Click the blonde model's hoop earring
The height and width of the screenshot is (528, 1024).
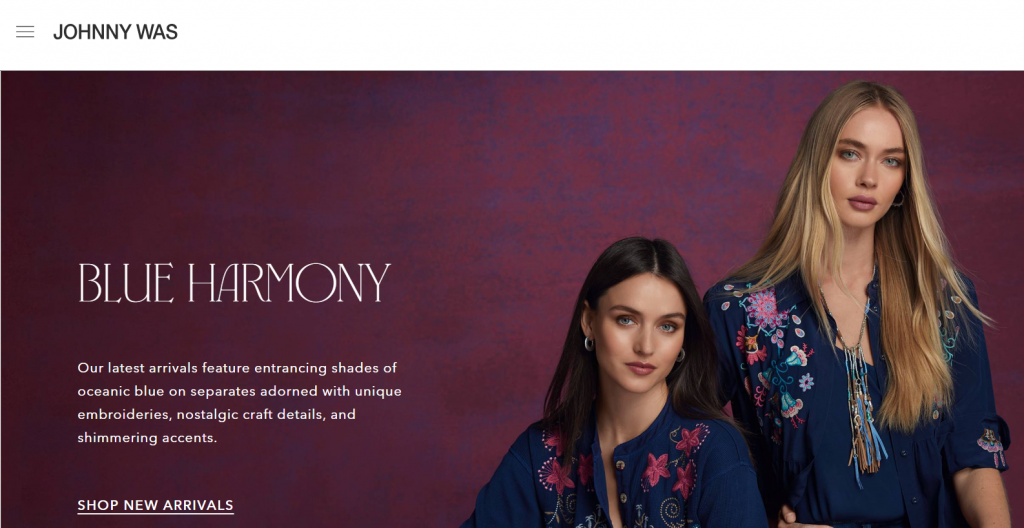(899, 198)
